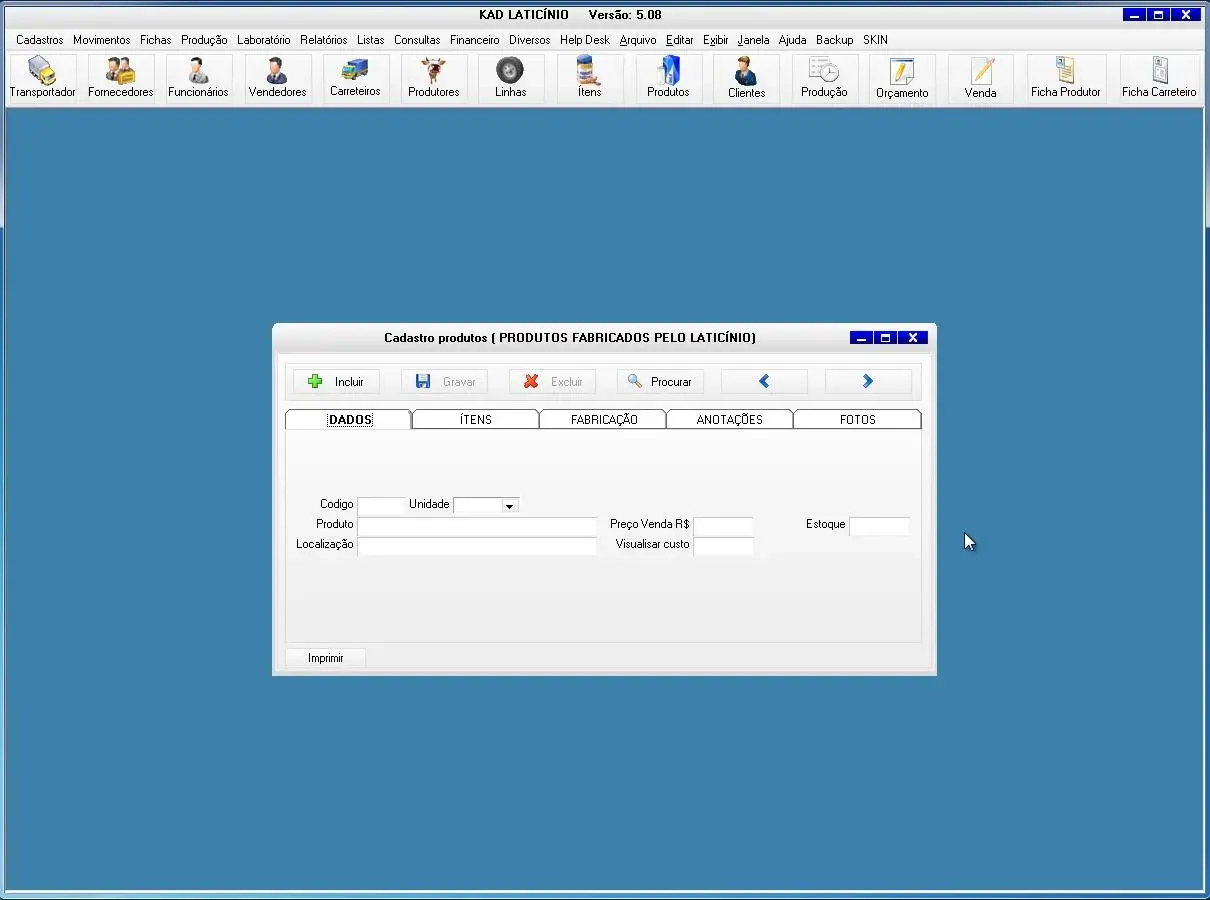Minimize the Cadastro produtos dialog
Image resolution: width=1210 pixels, height=900 pixels.
click(x=861, y=338)
